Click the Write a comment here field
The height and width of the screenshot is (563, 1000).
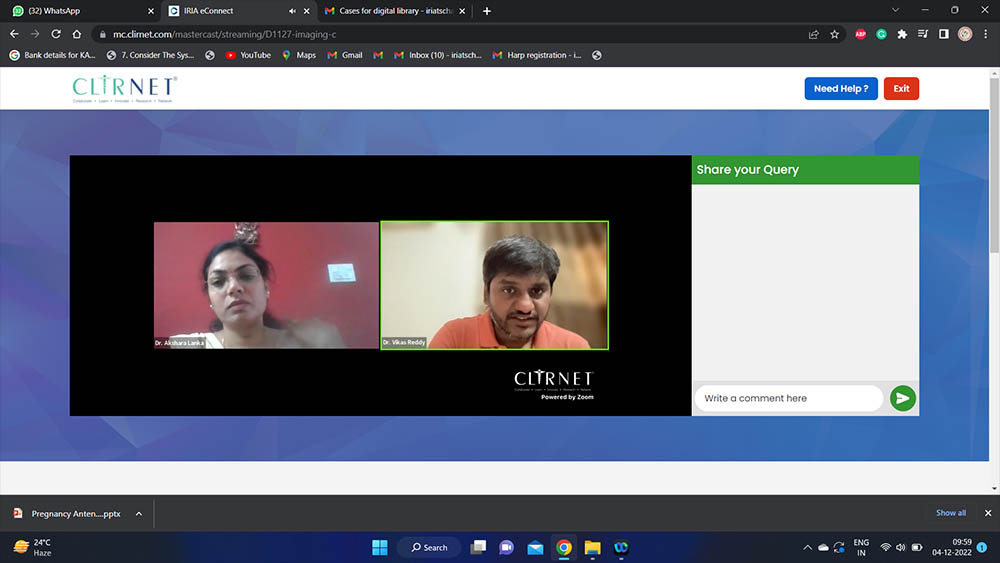tap(788, 398)
